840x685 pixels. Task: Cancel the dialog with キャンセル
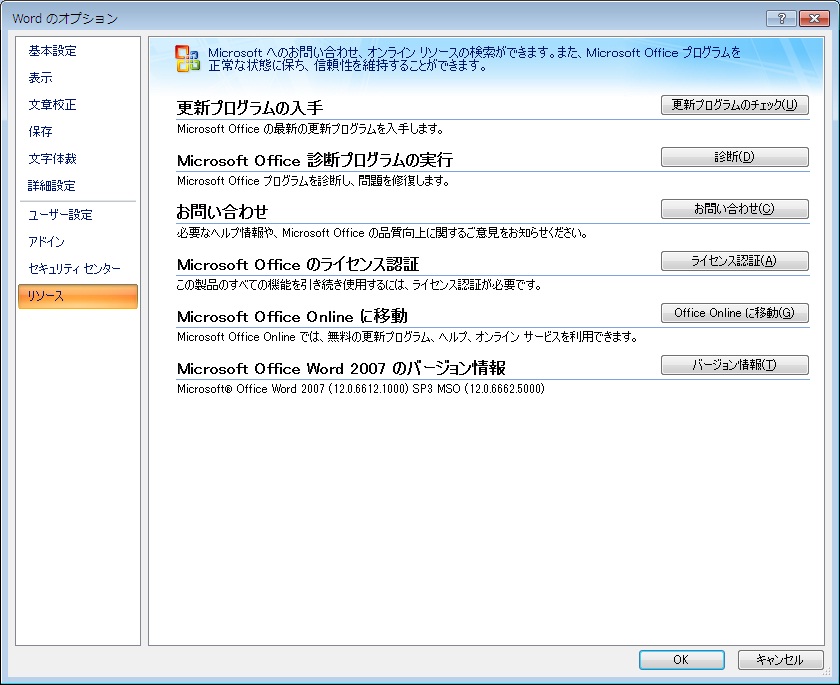coord(780,660)
